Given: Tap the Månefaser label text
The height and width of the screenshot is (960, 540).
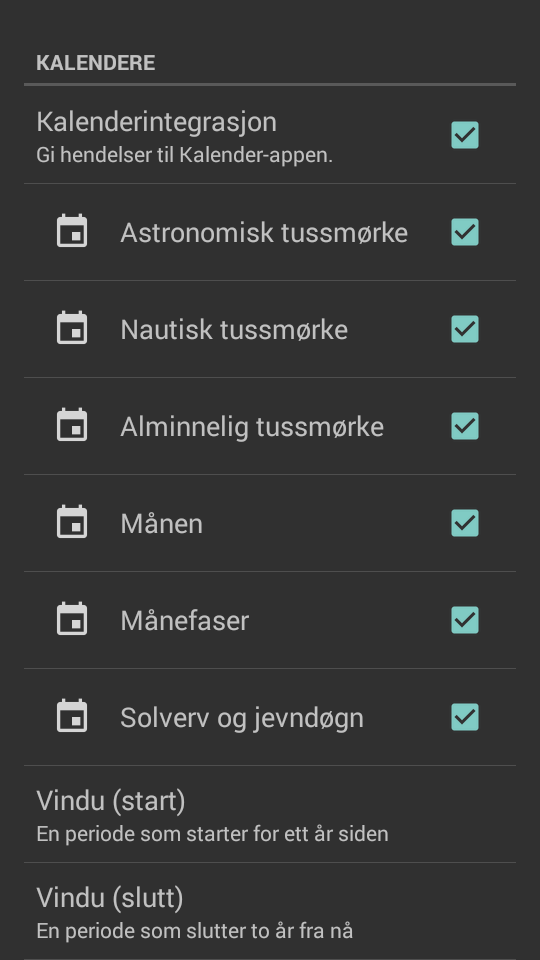Looking at the screenshot, I should click(x=184, y=620).
